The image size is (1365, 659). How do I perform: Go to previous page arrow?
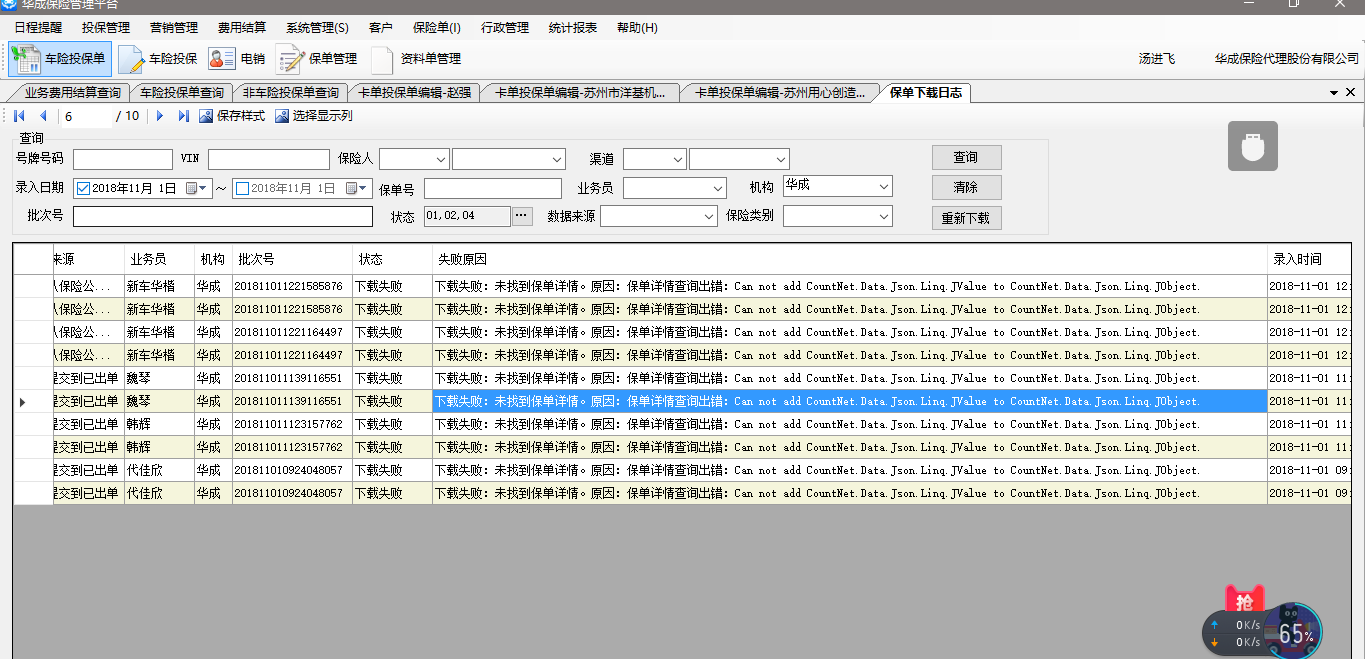tap(43, 116)
